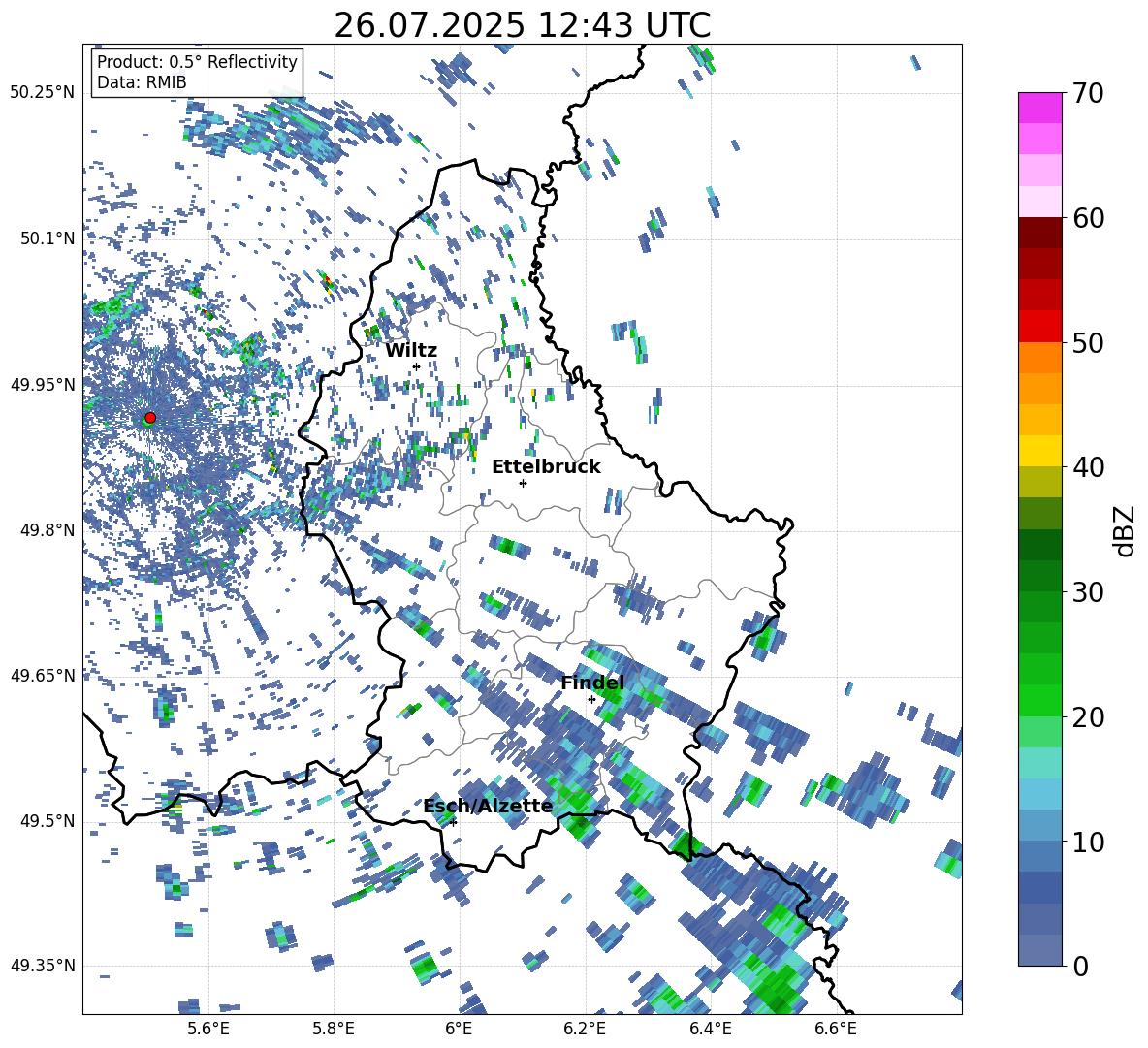Viewport: 1148px width, 1048px height.
Task: Click the Esch/Alzette city label
Action: tap(488, 806)
